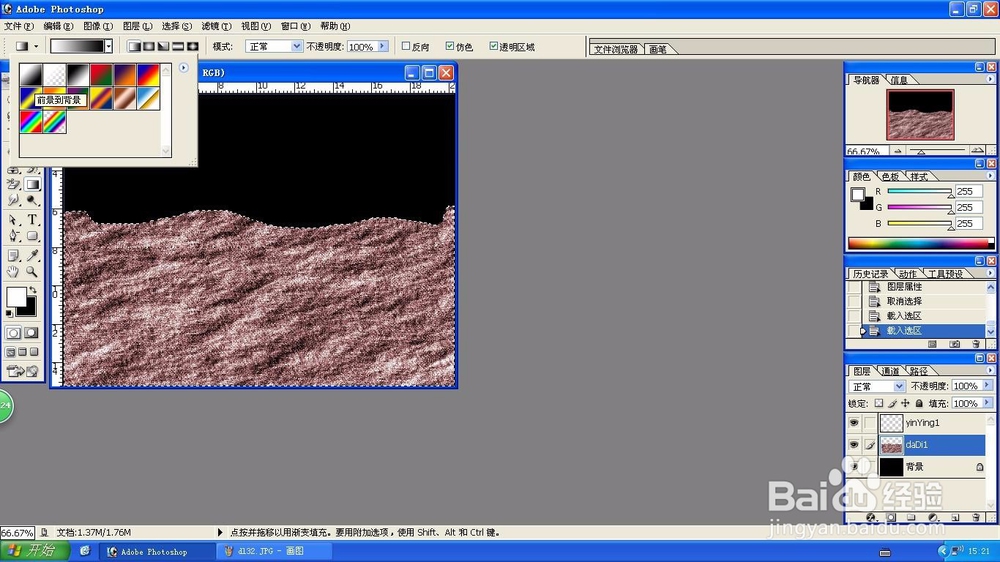Open 滤镜 menu

pos(216,26)
